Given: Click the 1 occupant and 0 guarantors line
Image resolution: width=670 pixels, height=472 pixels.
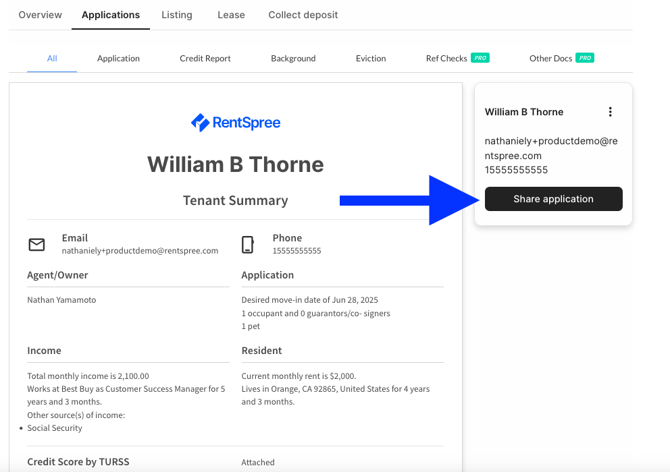Looking at the screenshot, I should click(316, 313).
